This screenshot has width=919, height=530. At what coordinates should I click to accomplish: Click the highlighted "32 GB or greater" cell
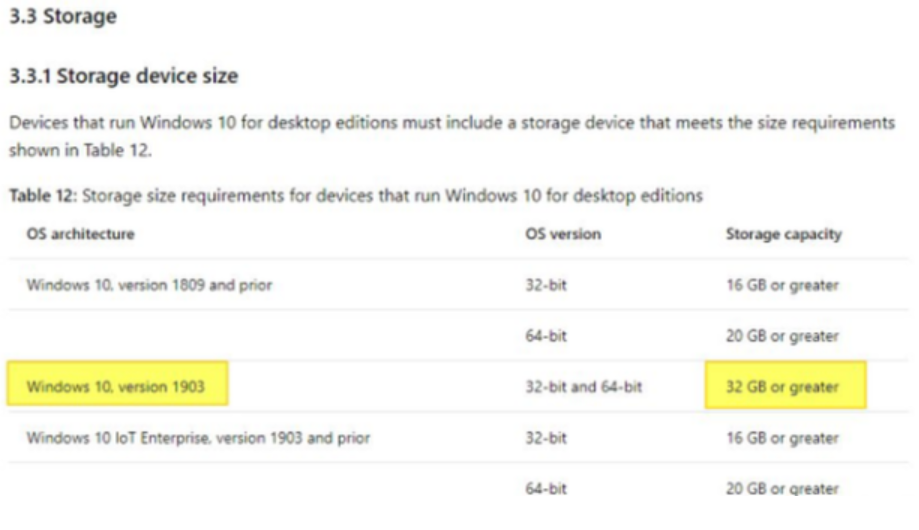pyautogui.click(x=782, y=387)
